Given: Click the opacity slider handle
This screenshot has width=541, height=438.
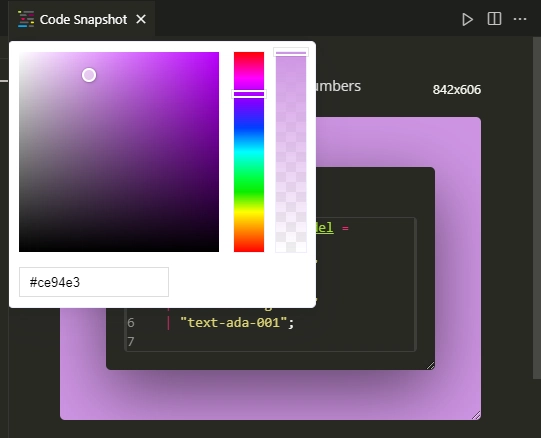Looking at the screenshot, I should [291, 53].
